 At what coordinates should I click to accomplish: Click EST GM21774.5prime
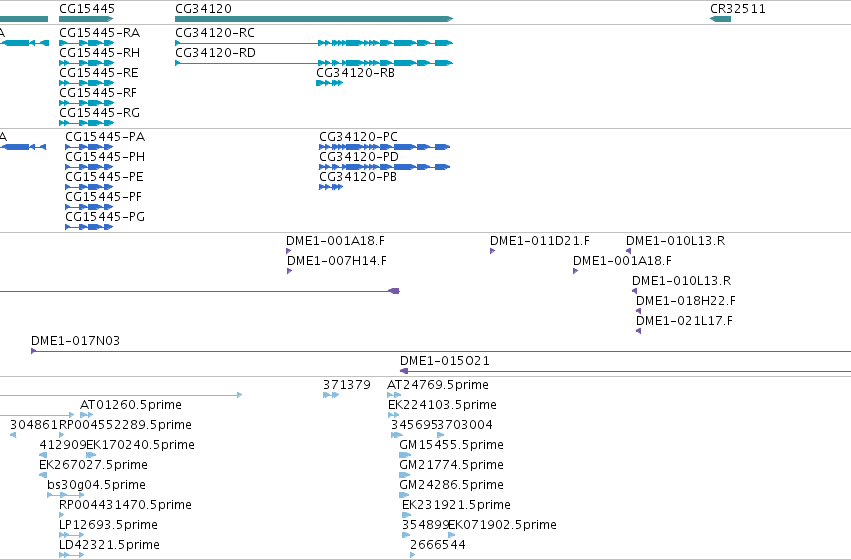click(x=404, y=476)
